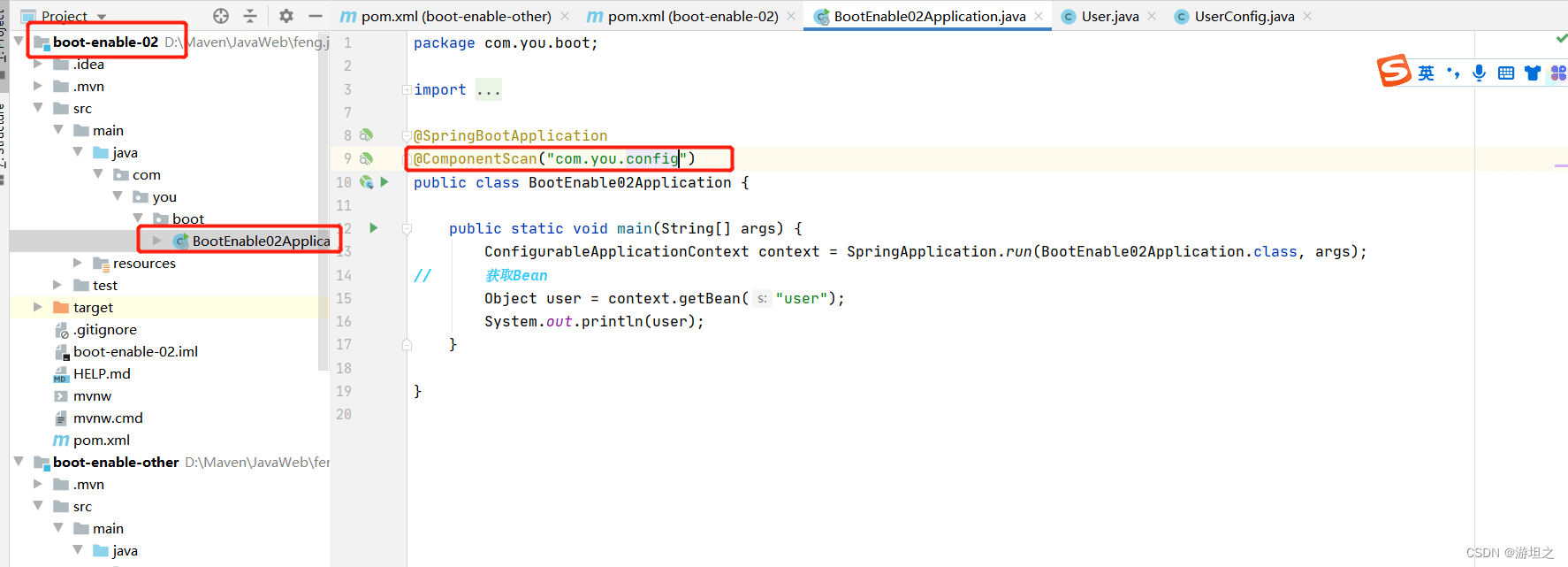Image resolution: width=1568 pixels, height=567 pixels.
Task: Select boot-enable-02.iml file
Action: point(126,351)
